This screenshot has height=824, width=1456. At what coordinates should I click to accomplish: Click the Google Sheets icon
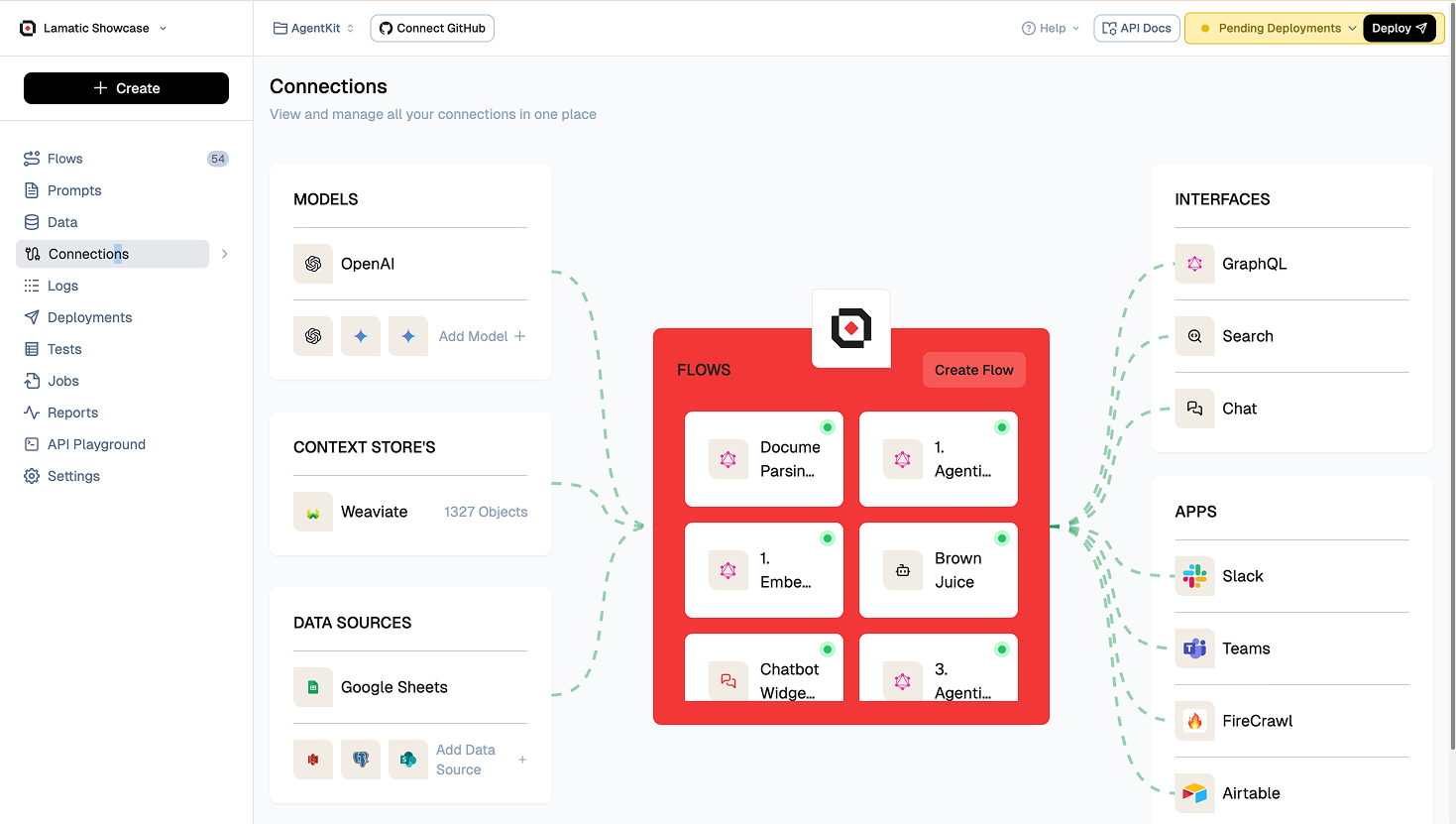[x=313, y=687]
